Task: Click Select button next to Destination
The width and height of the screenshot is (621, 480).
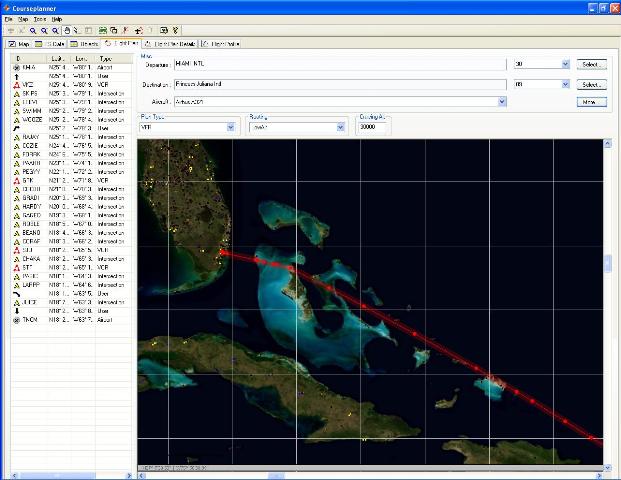Action: point(592,85)
